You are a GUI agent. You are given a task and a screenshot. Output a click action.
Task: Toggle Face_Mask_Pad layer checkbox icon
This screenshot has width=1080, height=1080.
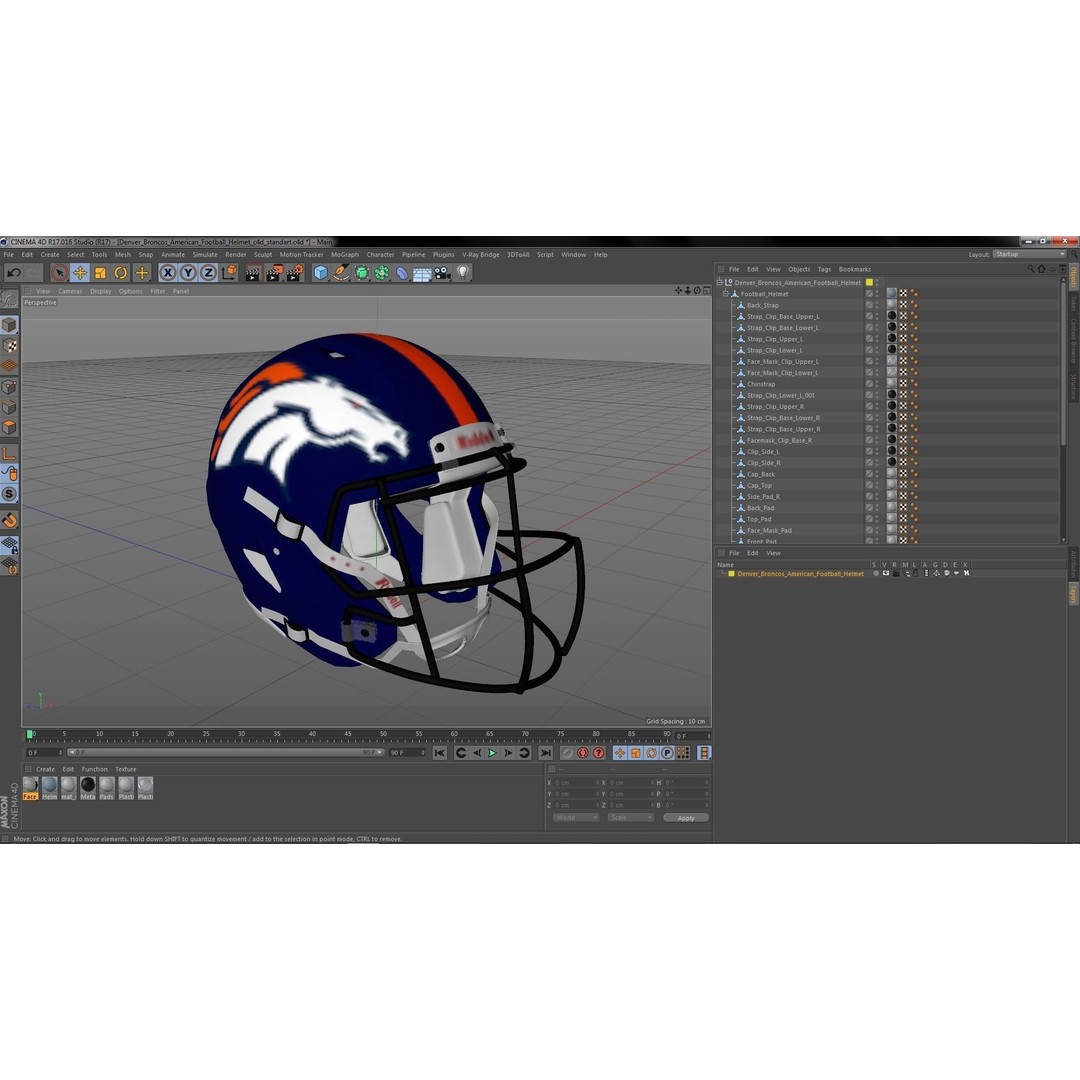coord(869,530)
